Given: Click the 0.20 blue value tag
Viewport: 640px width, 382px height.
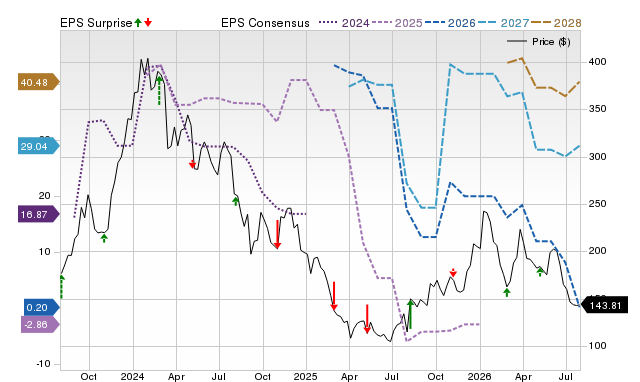Looking at the screenshot, I should point(42,307).
